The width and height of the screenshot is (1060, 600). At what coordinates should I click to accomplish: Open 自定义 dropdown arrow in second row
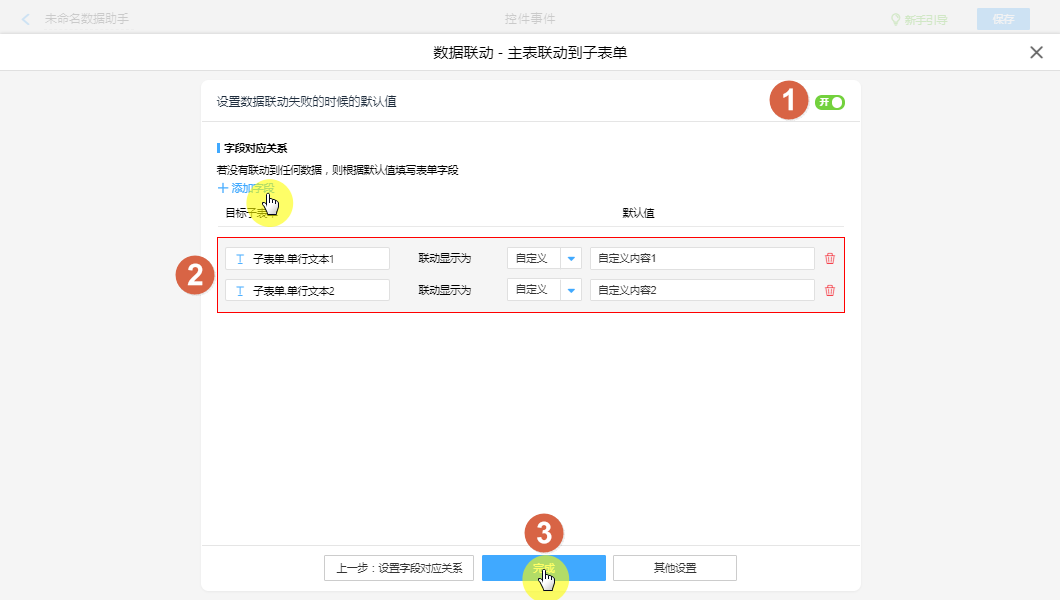point(571,291)
